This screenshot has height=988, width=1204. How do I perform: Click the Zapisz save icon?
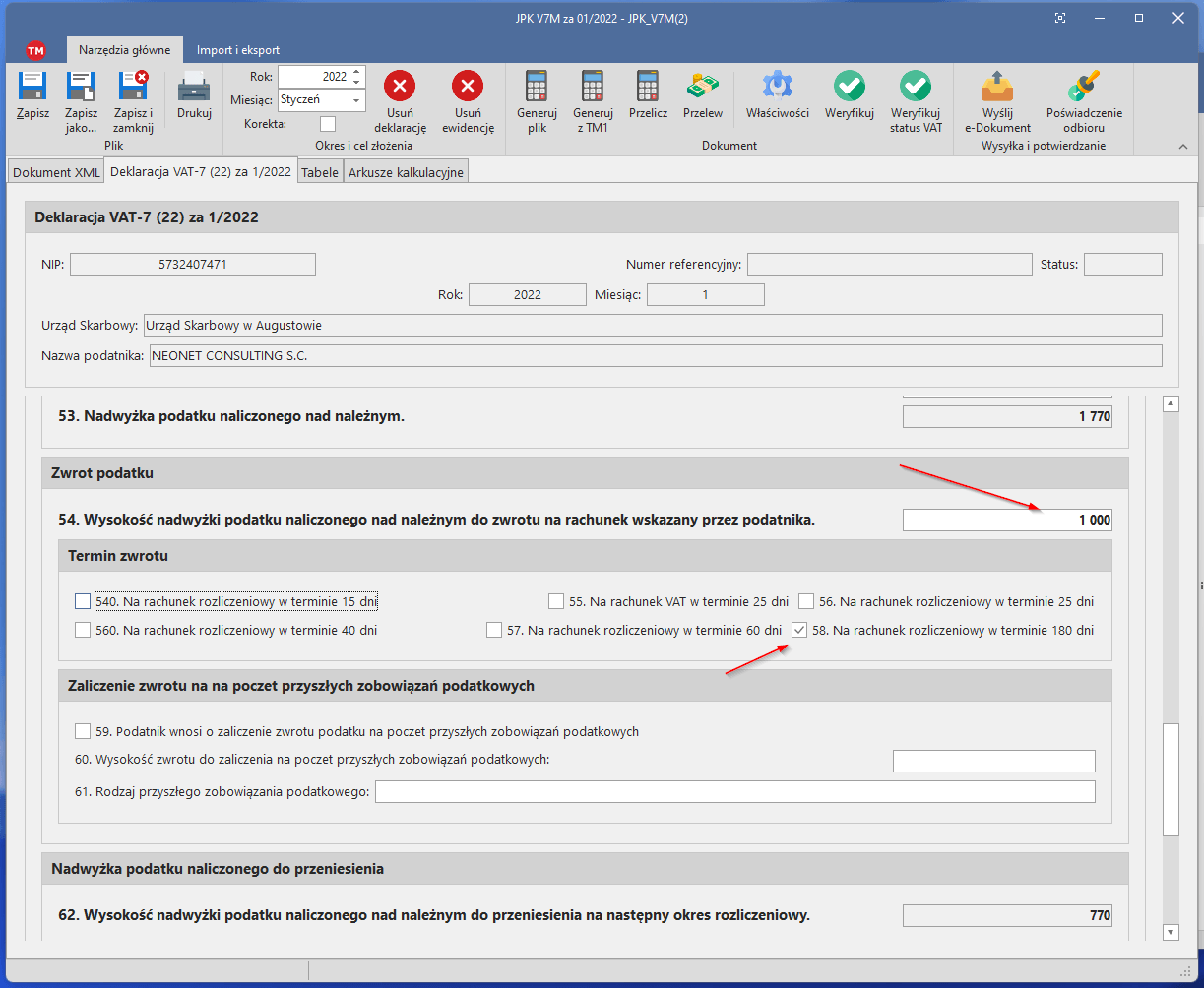[32, 88]
